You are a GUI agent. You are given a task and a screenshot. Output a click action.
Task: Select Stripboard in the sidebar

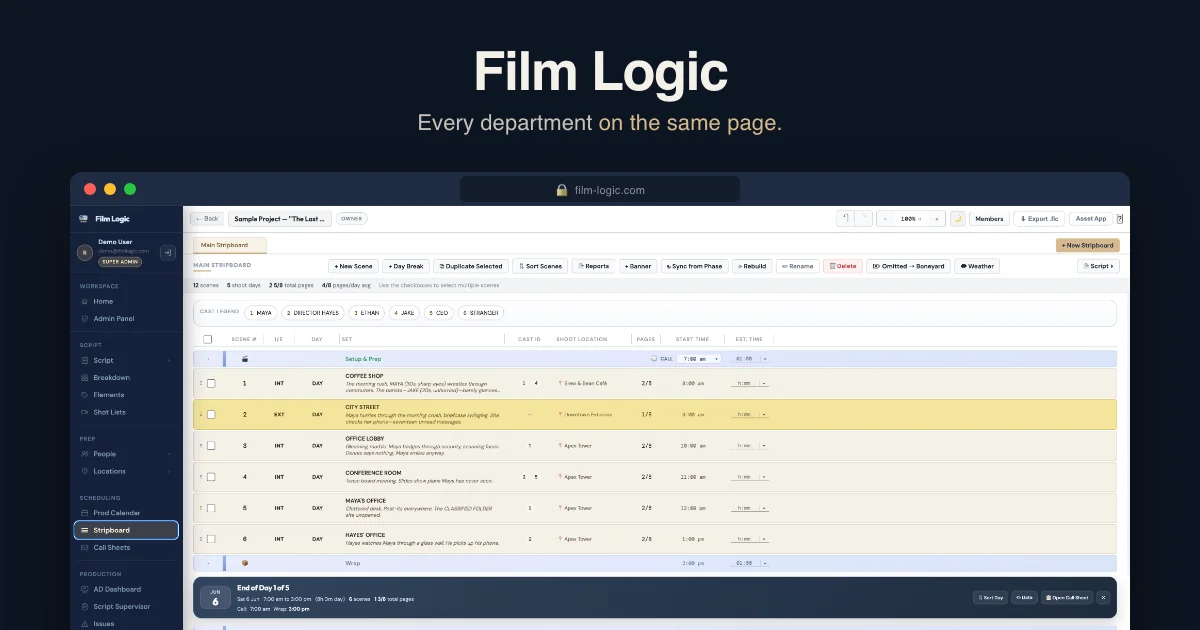click(126, 530)
